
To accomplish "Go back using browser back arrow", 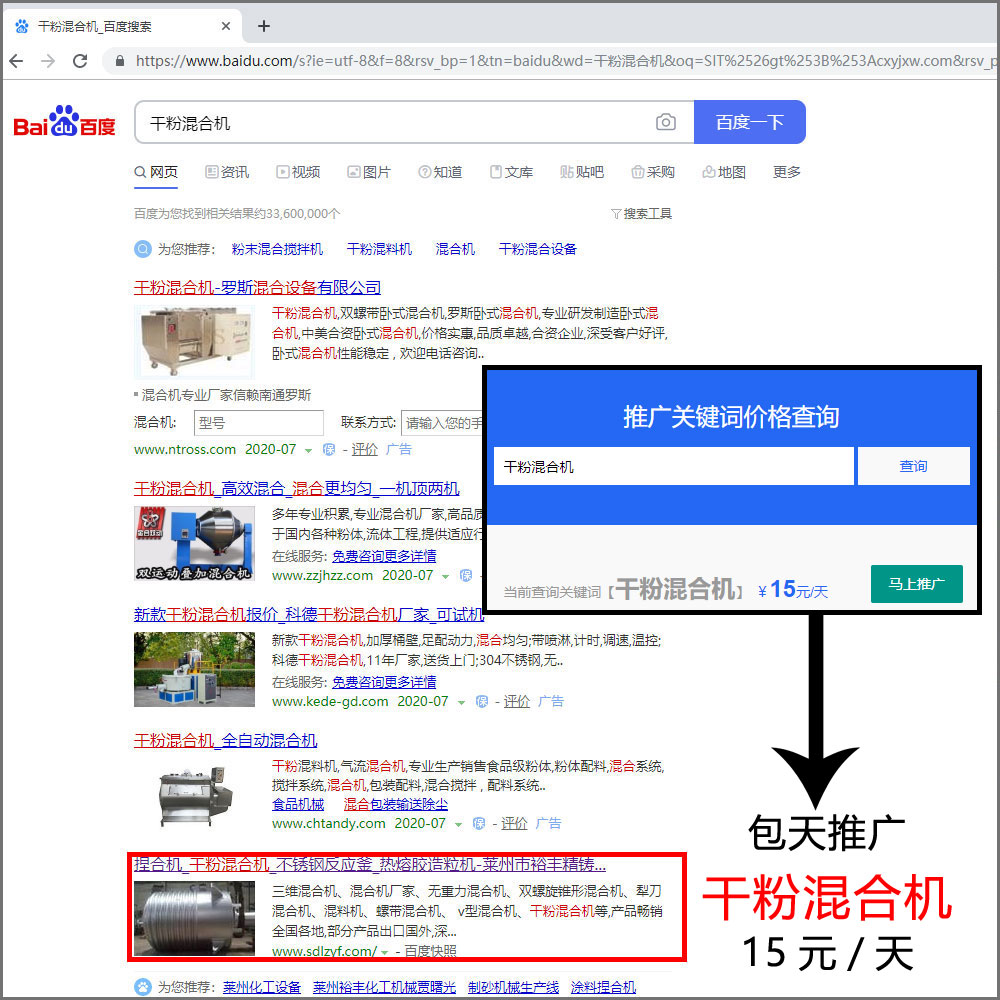I will pyautogui.click(x=16, y=61).
